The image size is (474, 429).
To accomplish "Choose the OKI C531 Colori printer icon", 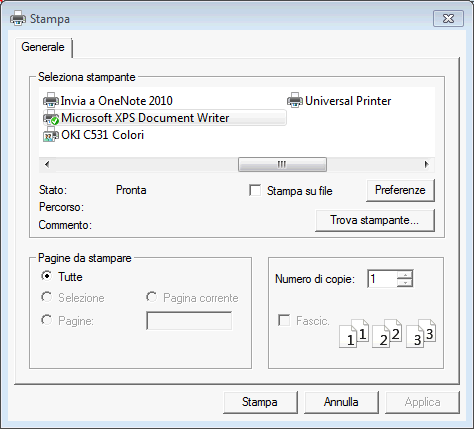I will click(51, 135).
